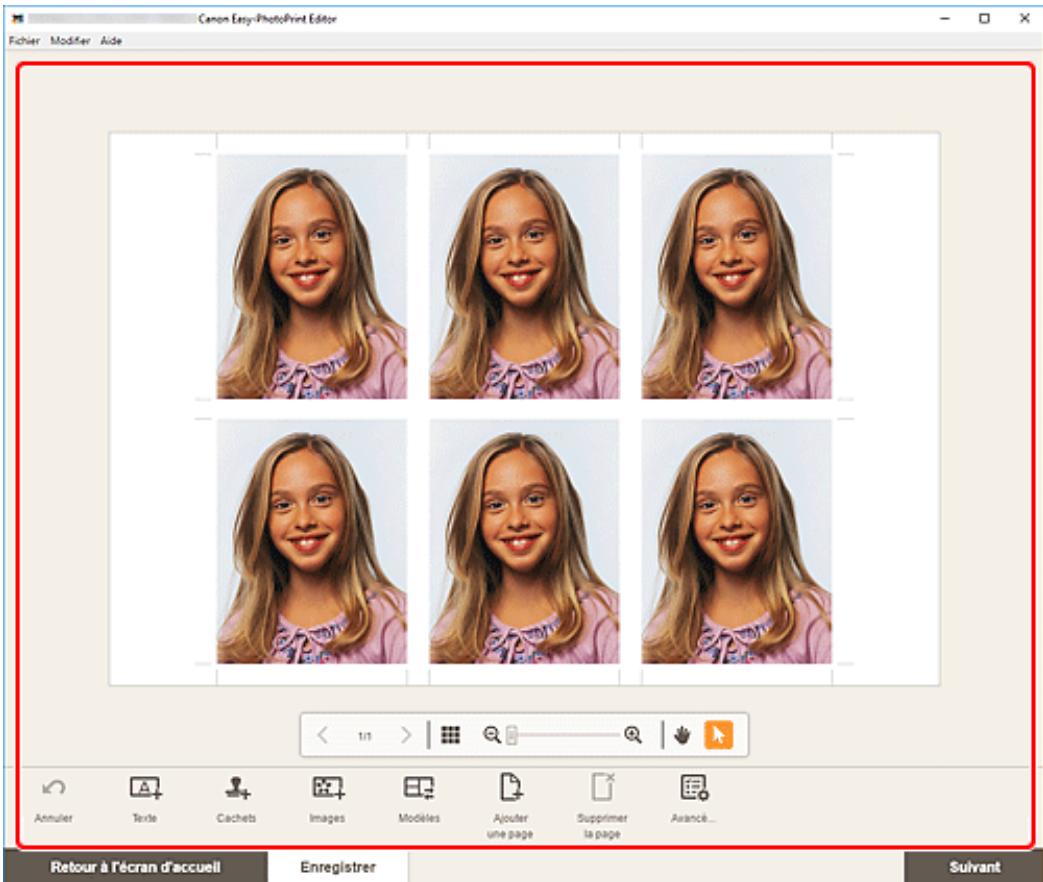This screenshot has width=1043, height=882.
Task: Click the zoom out magnifier
Action: [x=492, y=735]
